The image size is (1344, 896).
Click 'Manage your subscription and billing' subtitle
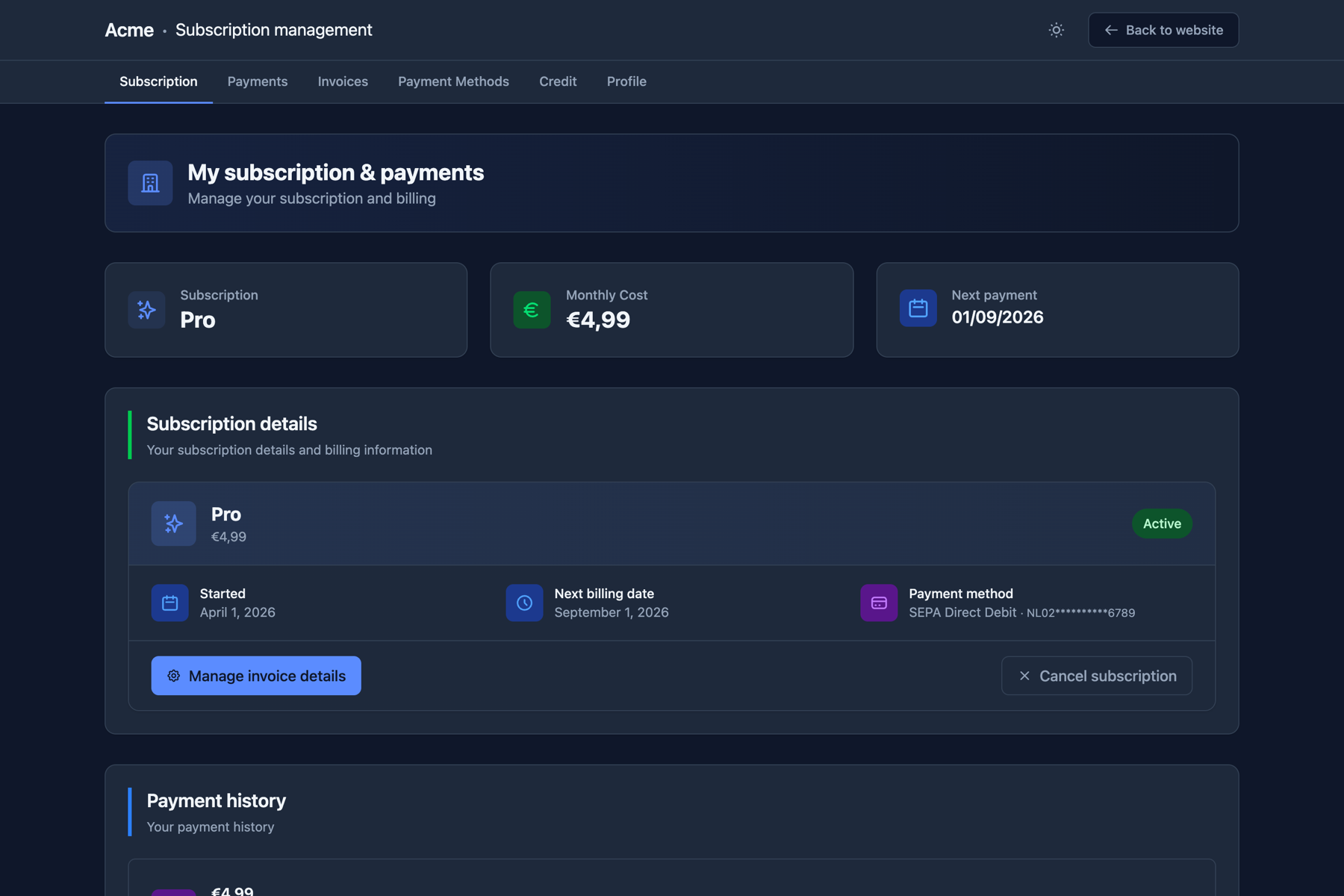[x=311, y=199]
